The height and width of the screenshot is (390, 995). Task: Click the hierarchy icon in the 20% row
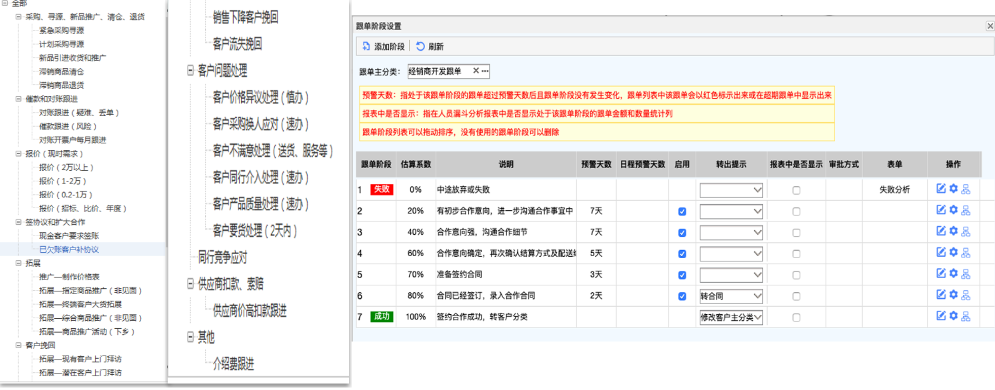(x=966, y=211)
